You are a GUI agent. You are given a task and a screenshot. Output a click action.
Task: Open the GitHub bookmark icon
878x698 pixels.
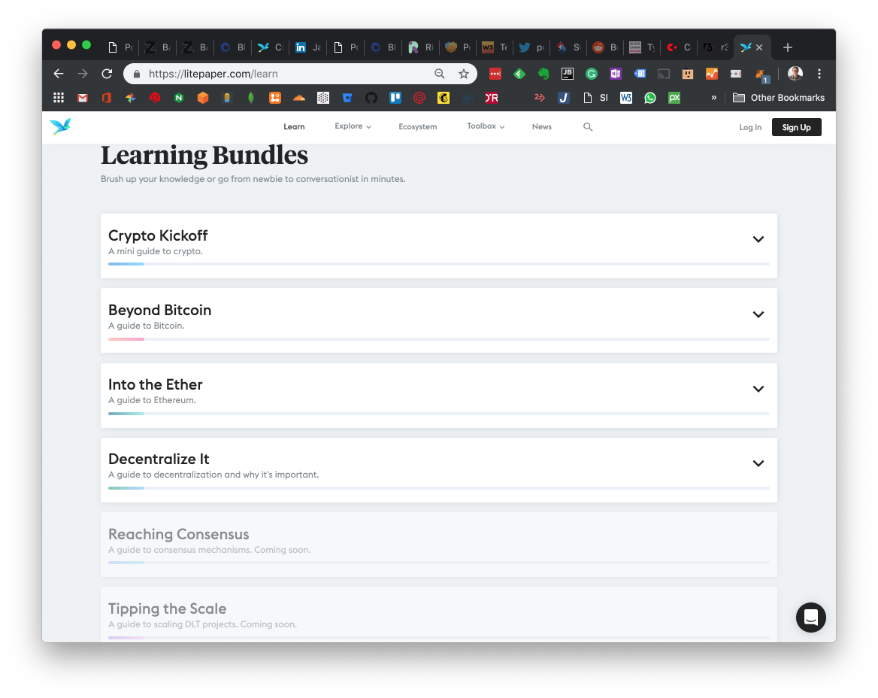pos(371,98)
